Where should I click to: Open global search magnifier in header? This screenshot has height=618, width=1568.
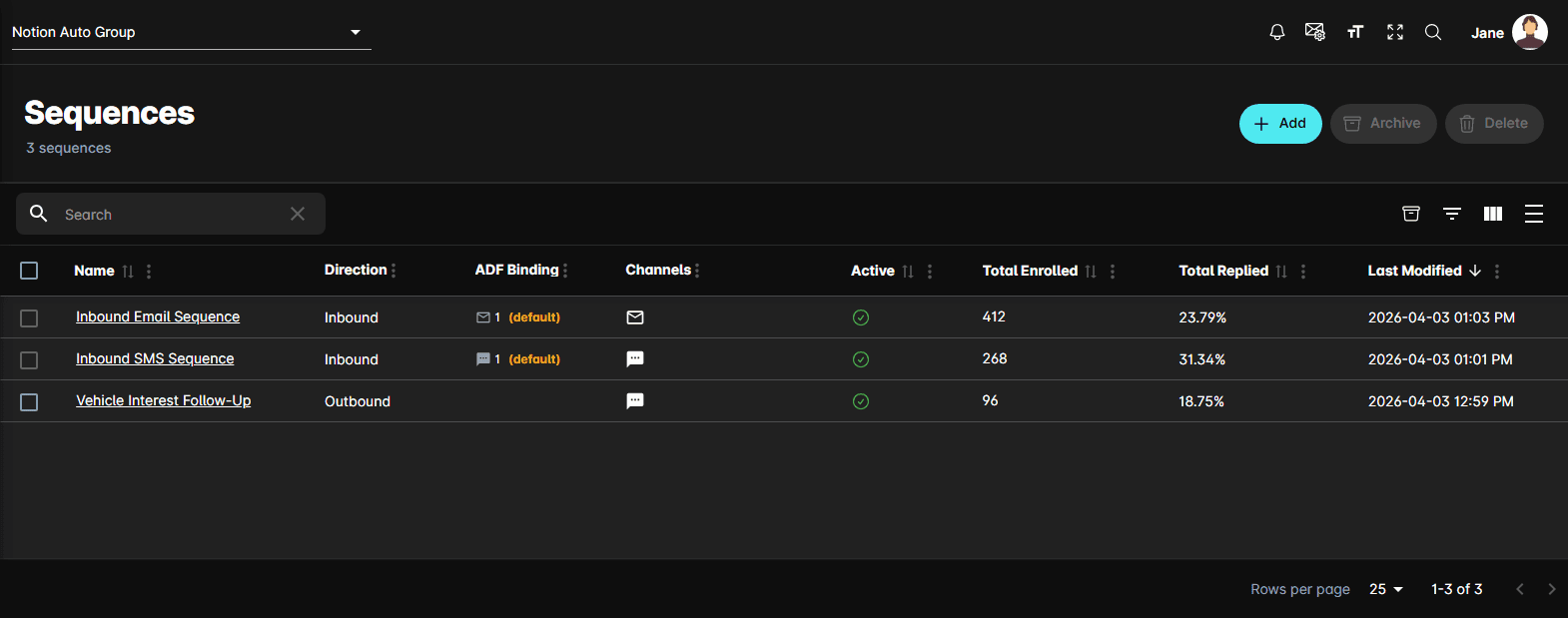[1433, 32]
